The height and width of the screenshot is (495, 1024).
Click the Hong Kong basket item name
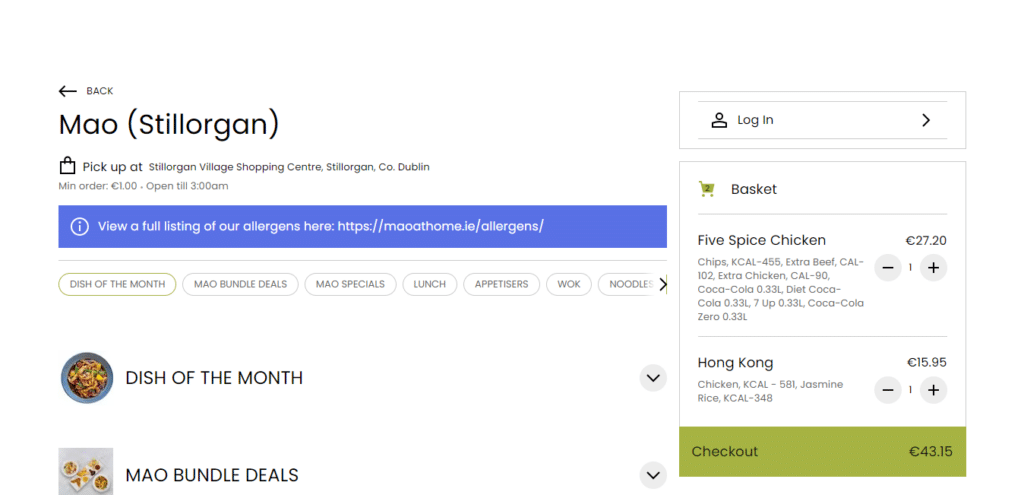click(735, 363)
